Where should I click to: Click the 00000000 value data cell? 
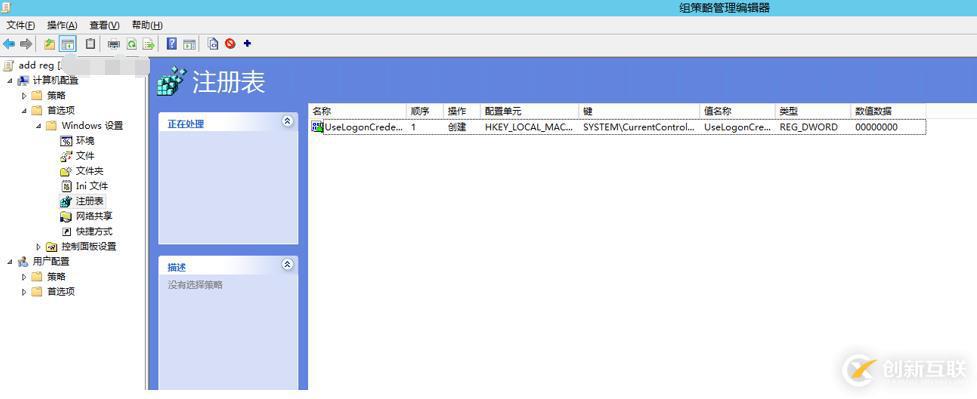(x=876, y=127)
